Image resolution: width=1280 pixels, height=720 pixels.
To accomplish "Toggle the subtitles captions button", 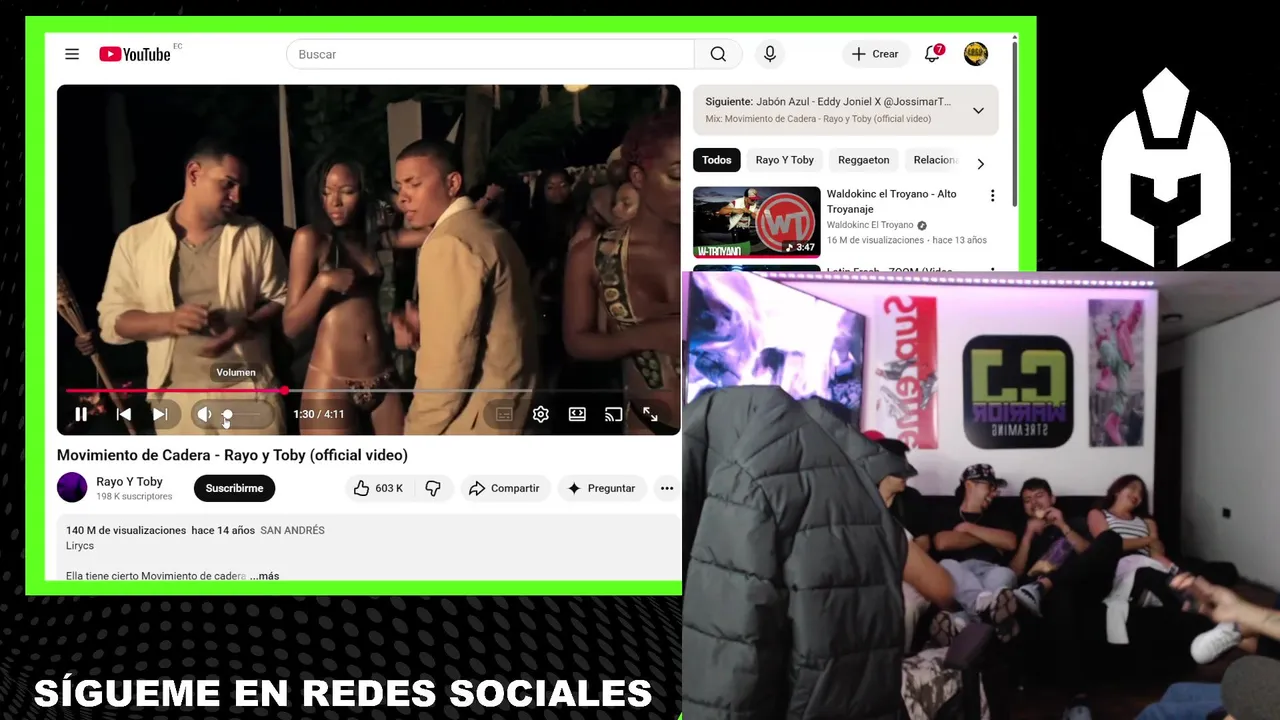I will point(504,414).
